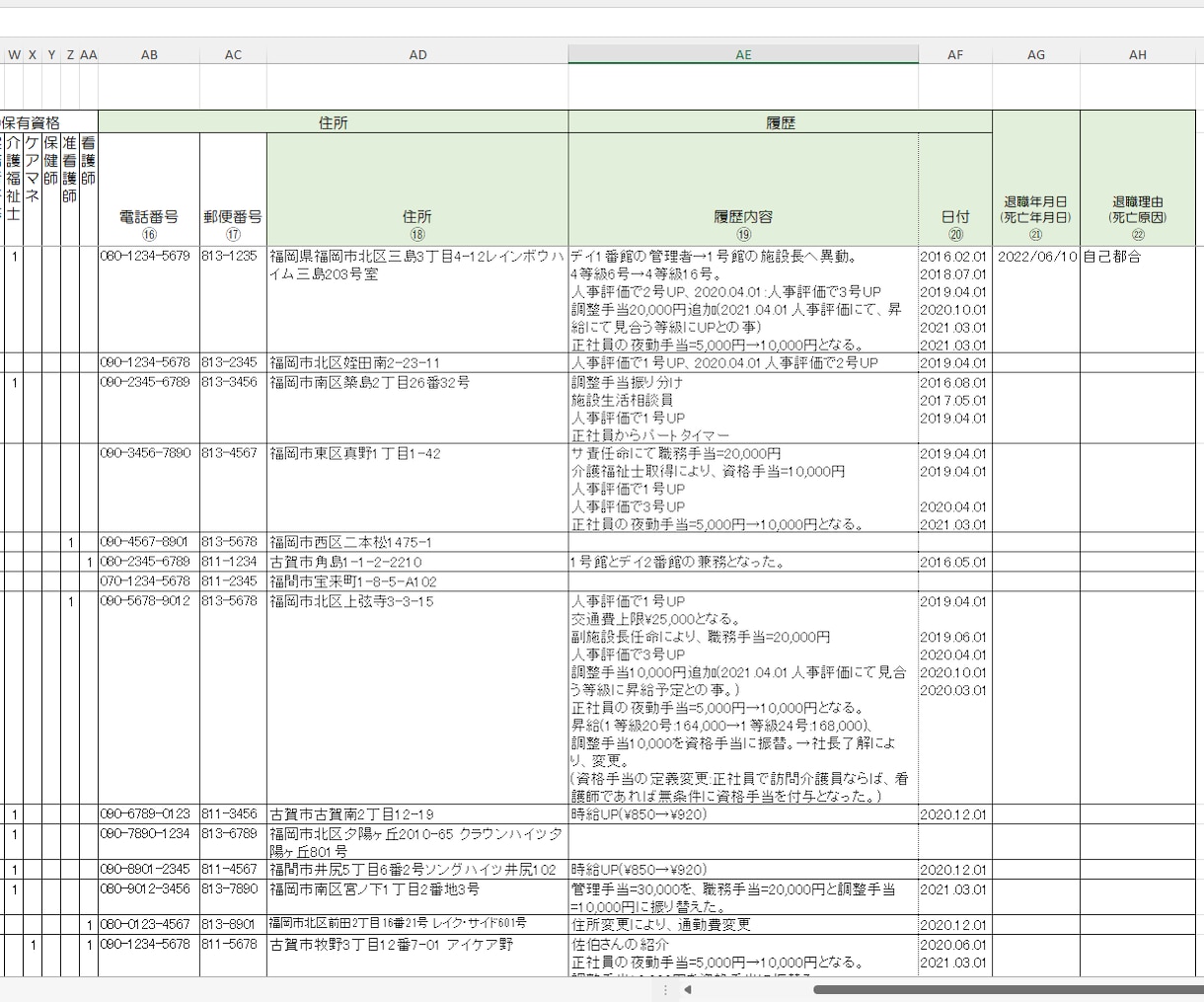Click the three-dot sheet tab splitter handle
This screenshot has width=1204, height=1002.
coord(665,989)
